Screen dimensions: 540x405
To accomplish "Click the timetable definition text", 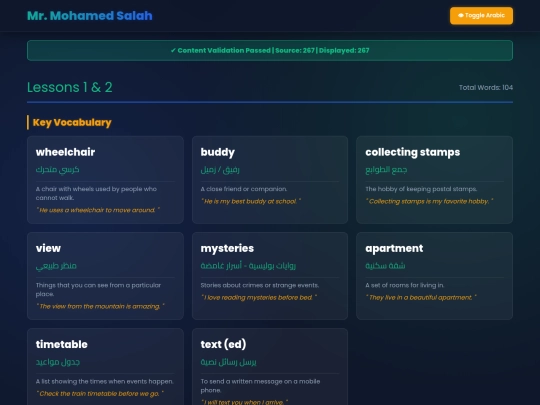I will 105,381.
